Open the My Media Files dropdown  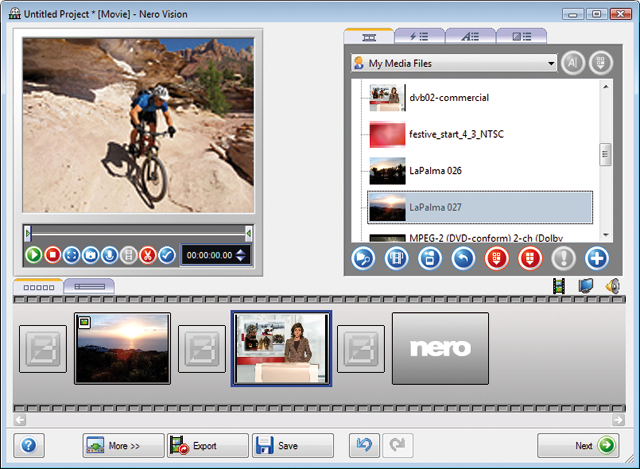(549, 63)
